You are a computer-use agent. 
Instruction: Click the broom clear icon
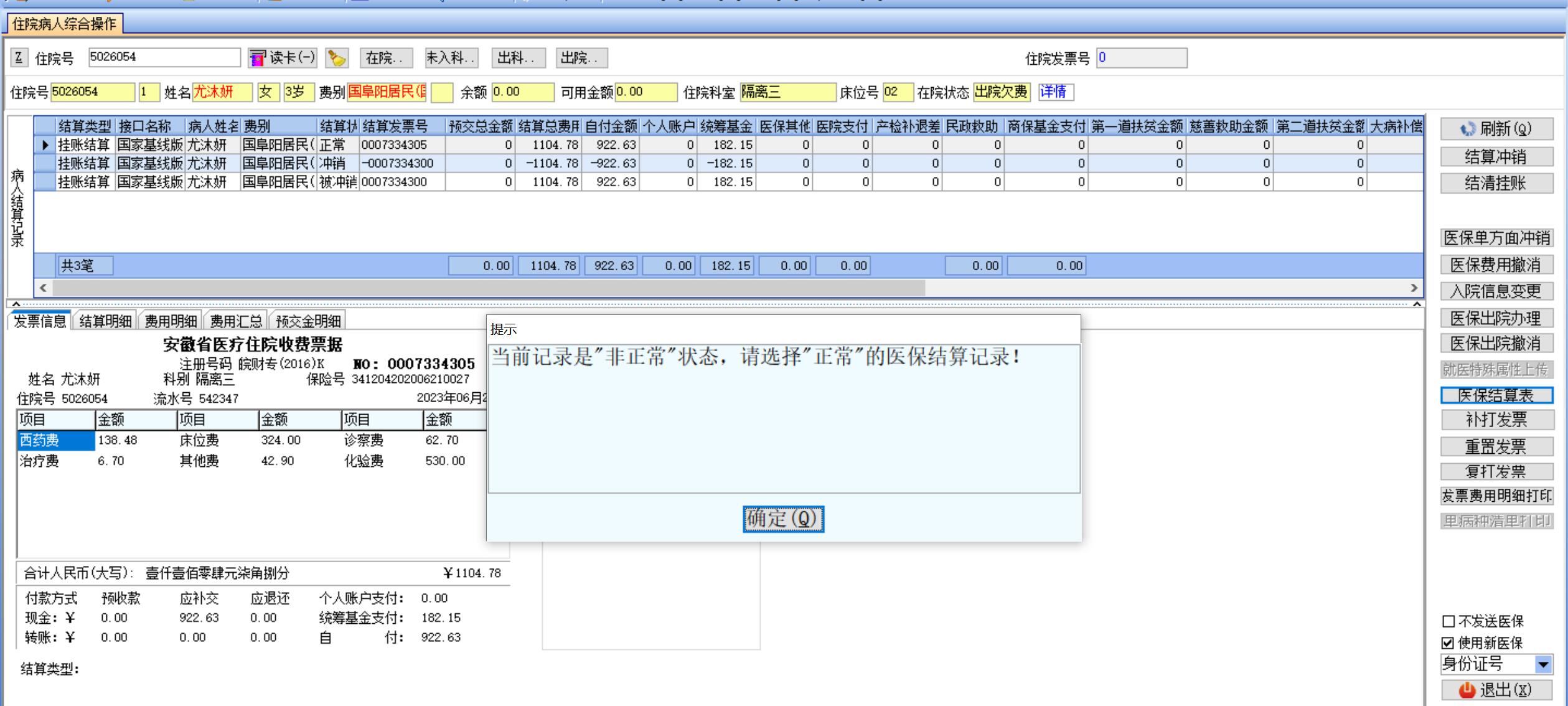coord(337,58)
